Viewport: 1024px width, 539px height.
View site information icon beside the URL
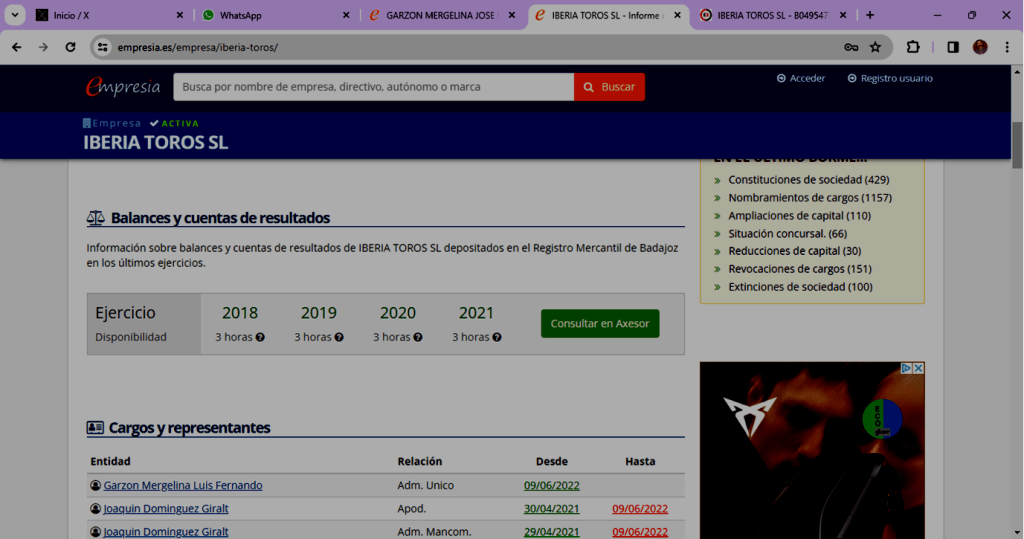pos(102,47)
